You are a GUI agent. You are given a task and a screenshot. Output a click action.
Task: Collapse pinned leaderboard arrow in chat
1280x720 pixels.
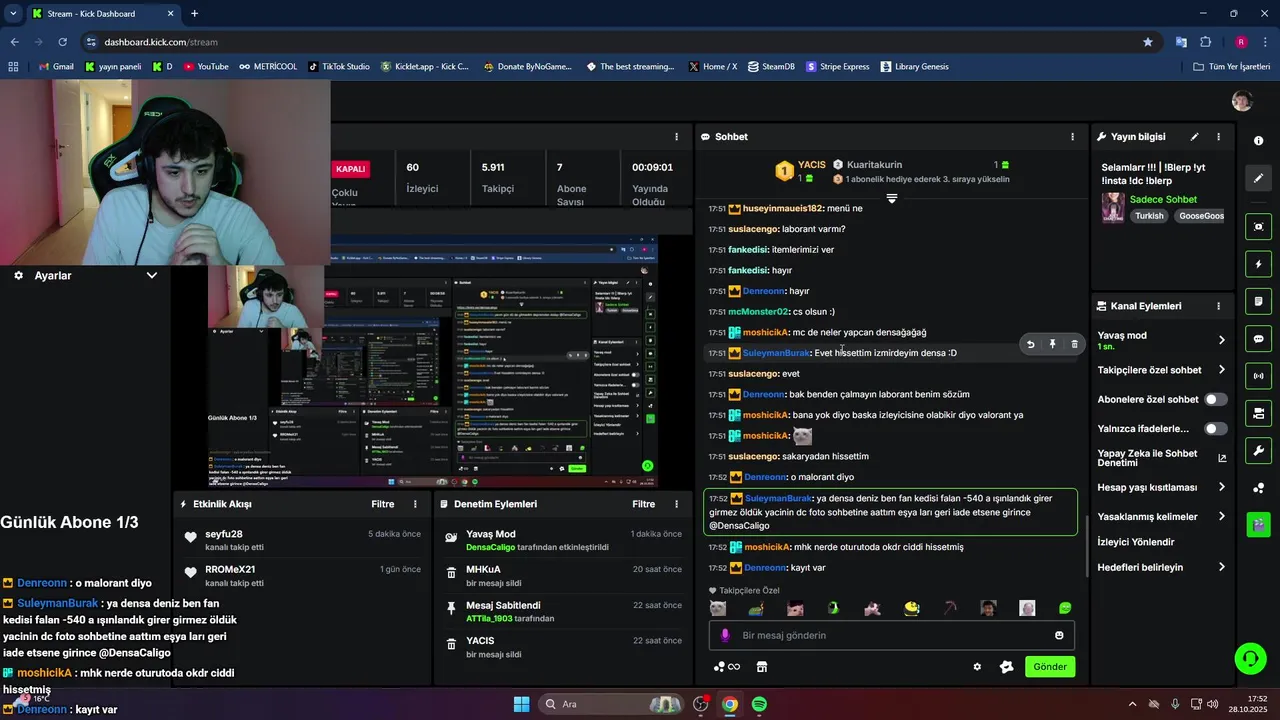(x=892, y=198)
